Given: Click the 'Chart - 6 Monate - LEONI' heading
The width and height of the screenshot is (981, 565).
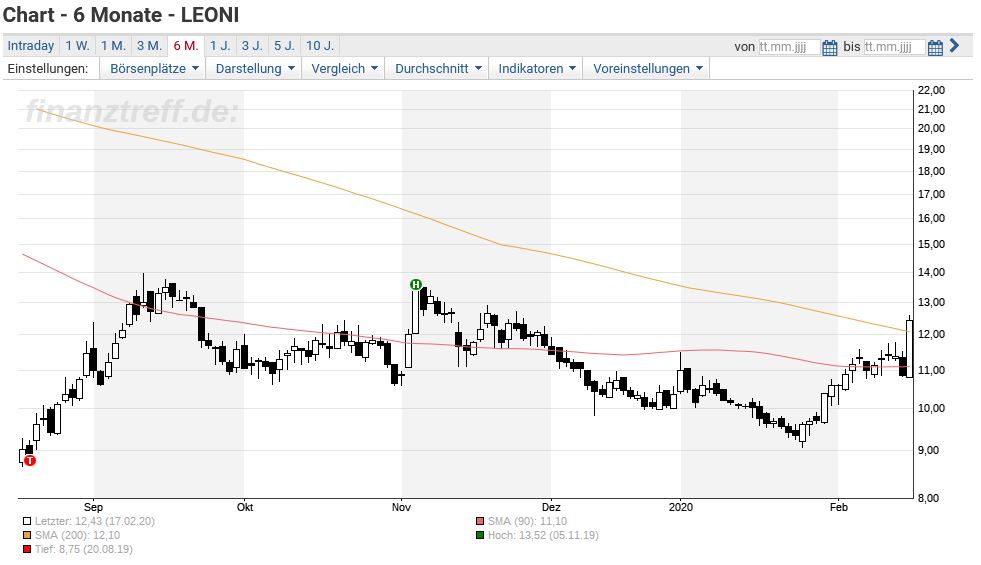Looking at the screenshot, I should pyautogui.click(x=121, y=14).
